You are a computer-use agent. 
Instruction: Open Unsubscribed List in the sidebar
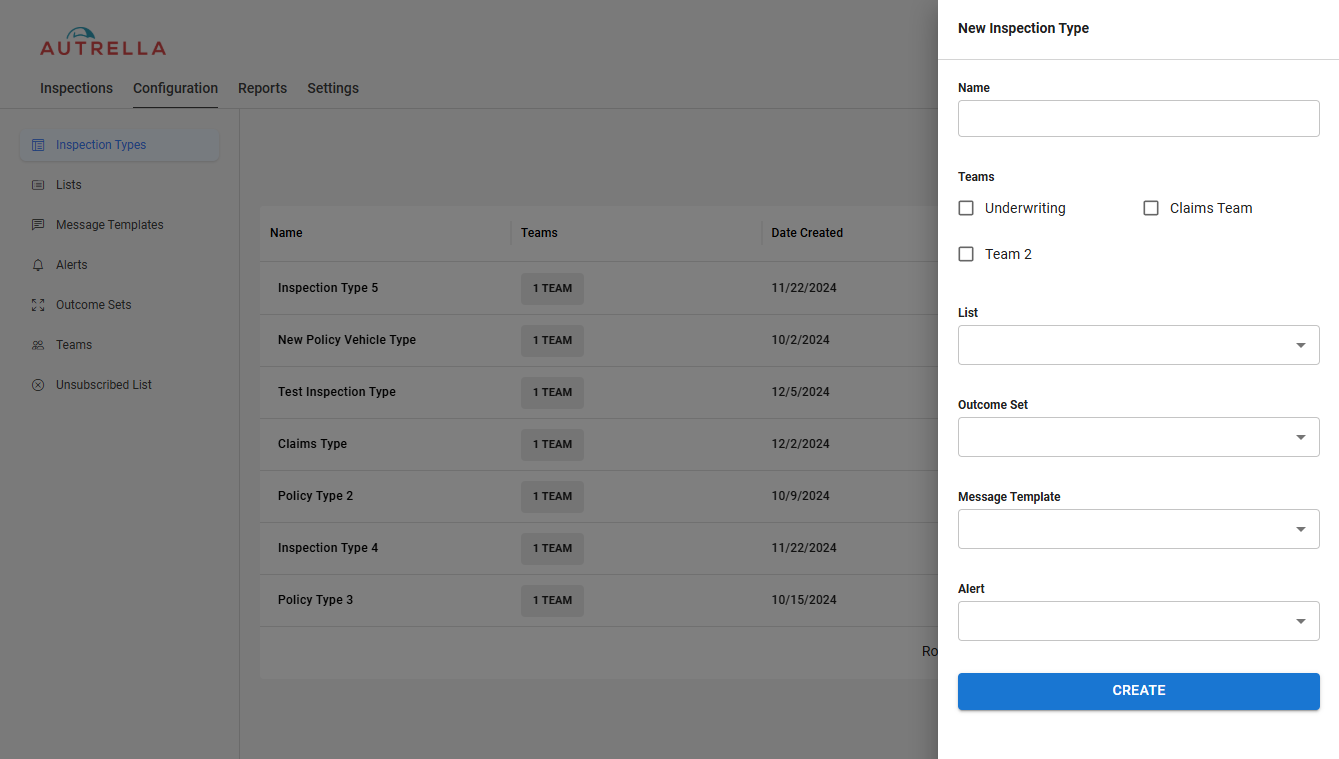(x=120, y=385)
